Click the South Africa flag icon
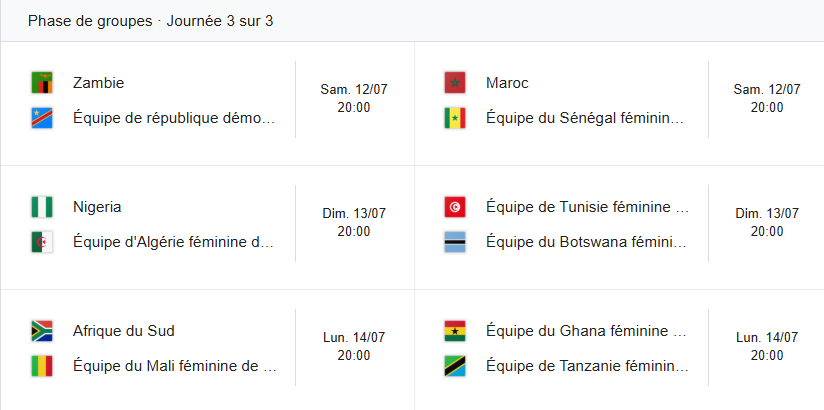 click(41, 331)
